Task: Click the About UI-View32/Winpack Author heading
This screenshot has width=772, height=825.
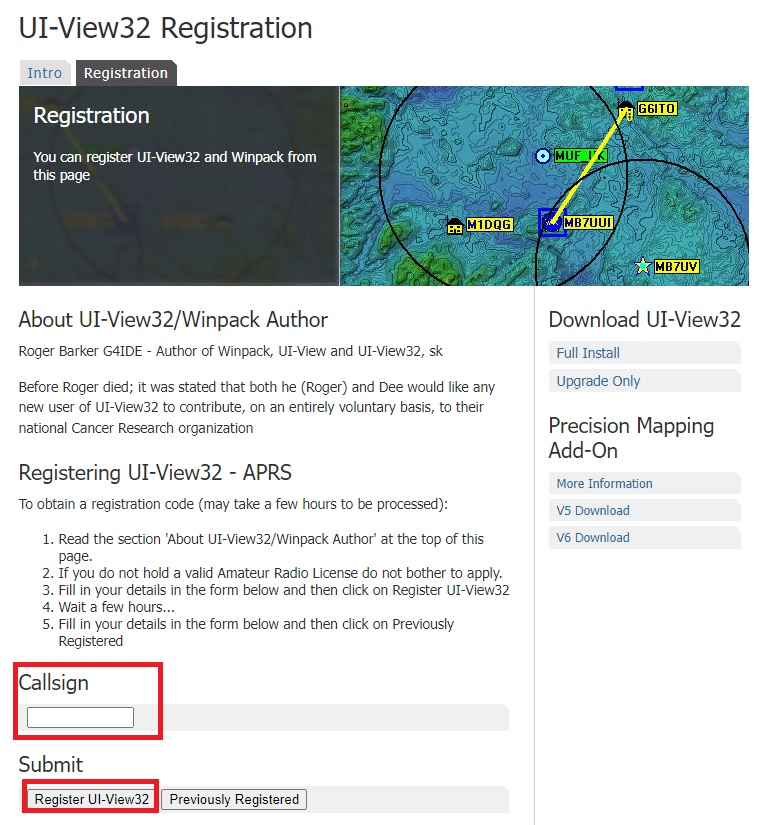Action: (x=173, y=320)
